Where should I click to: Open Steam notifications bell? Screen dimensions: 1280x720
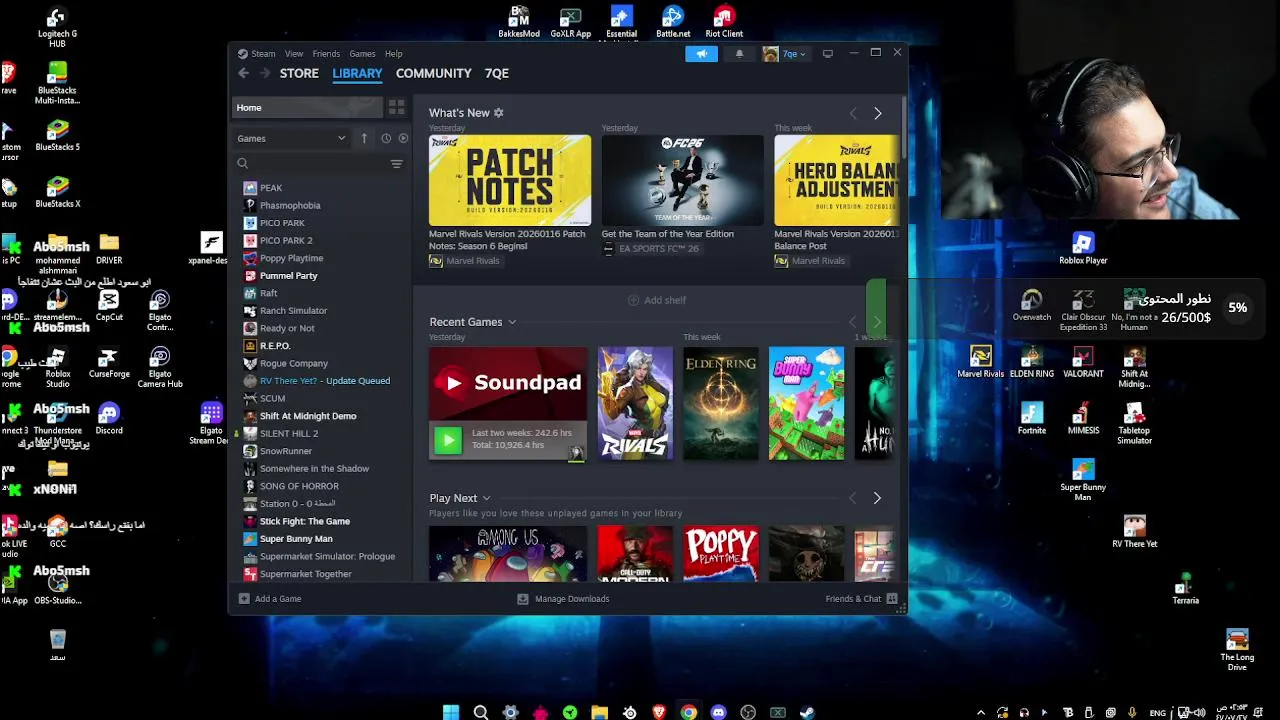739,54
